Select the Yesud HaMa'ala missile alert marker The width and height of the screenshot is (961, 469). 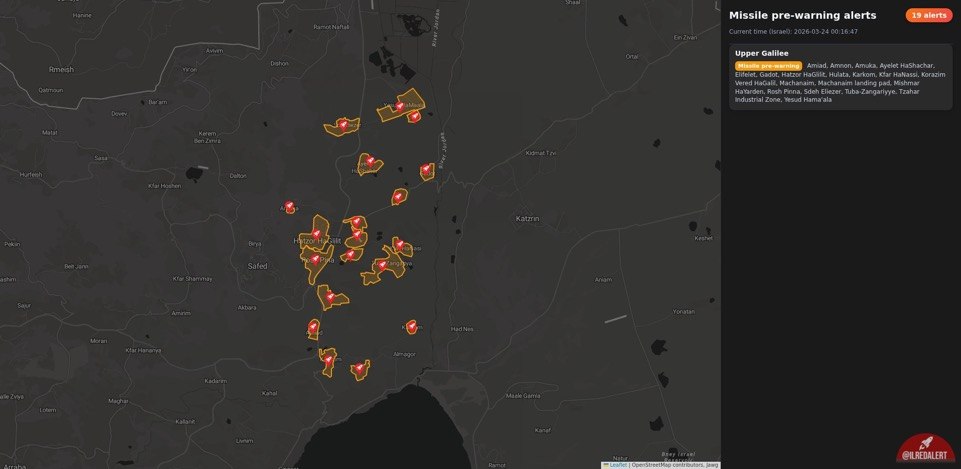click(400, 106)
